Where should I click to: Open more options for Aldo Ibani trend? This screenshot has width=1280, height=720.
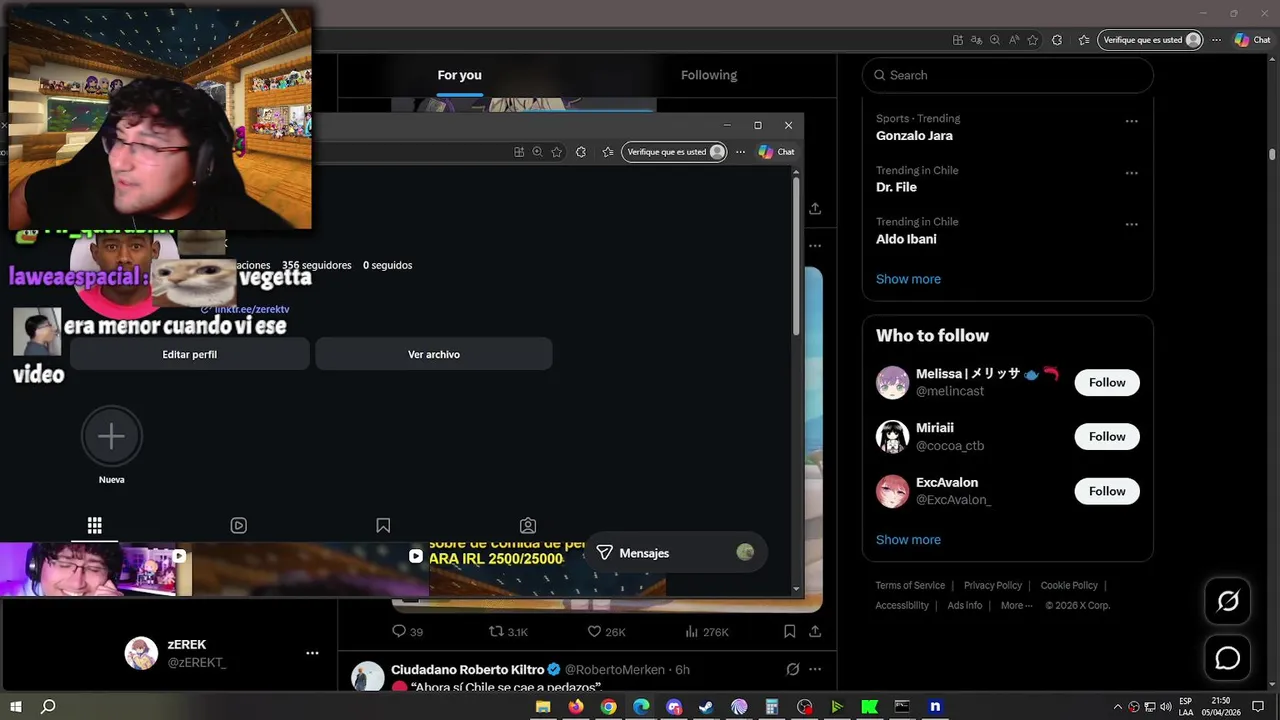1131,225
